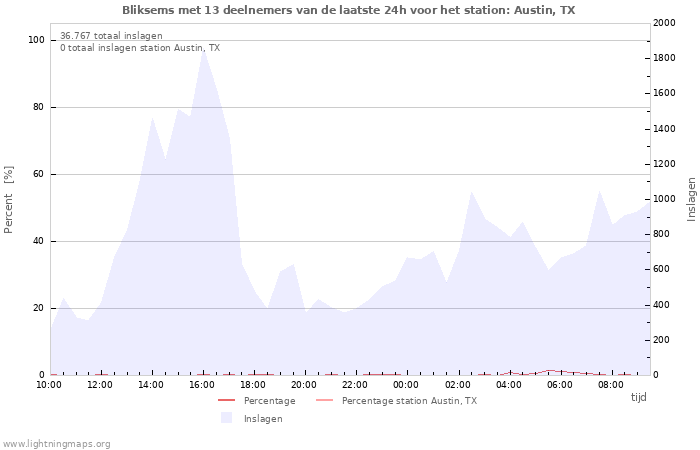
Task: Select the 10:00 tick on the time axis
Action: coord(49,385)
